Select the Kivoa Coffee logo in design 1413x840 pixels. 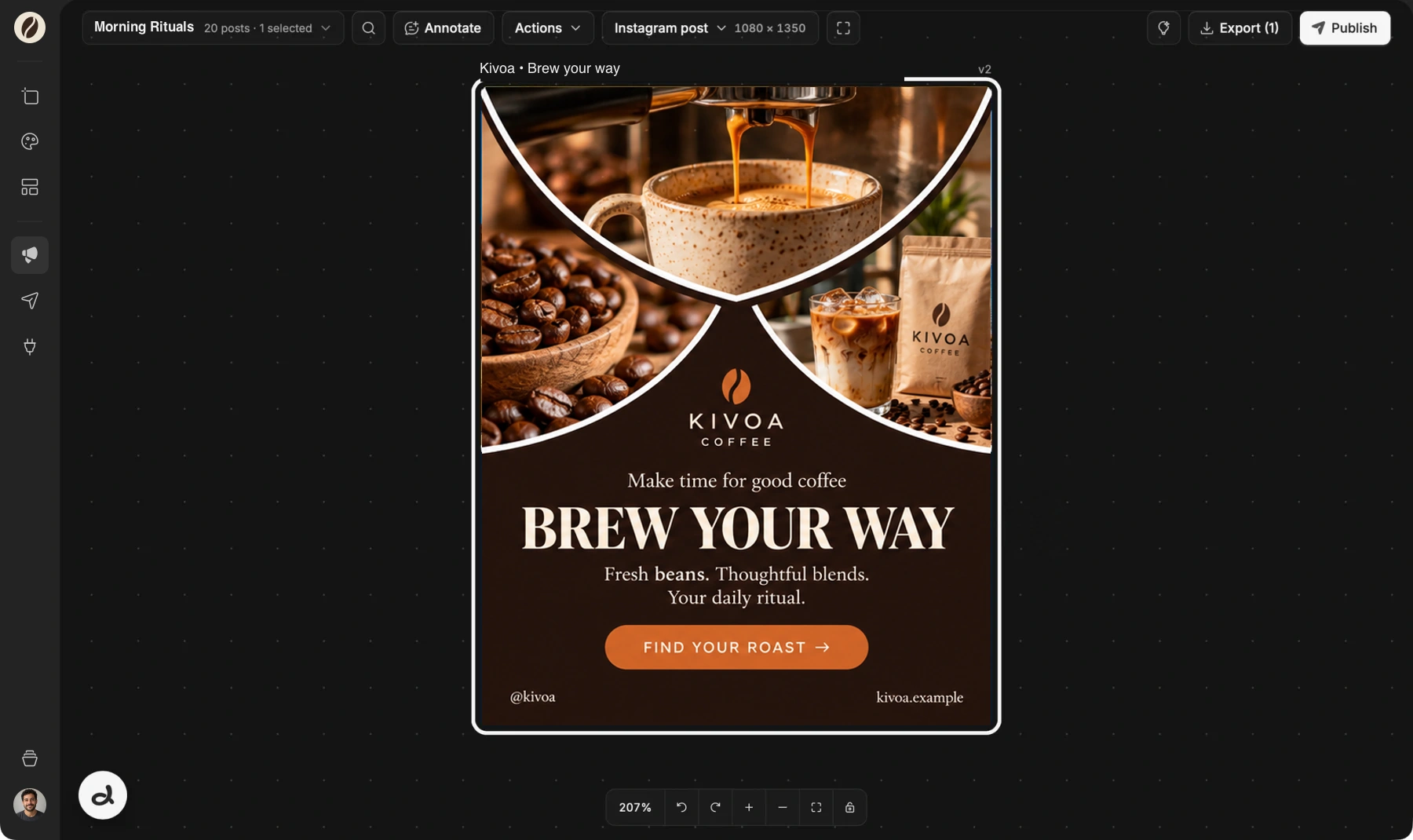click(x=736, y=408)
